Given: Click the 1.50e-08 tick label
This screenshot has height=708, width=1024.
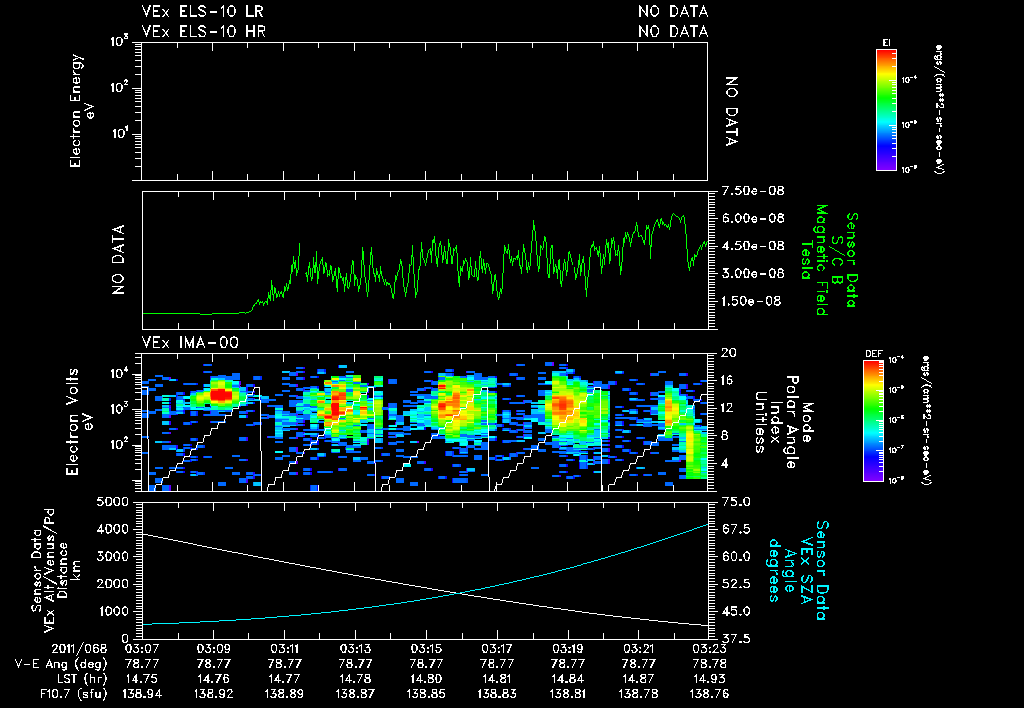Looking at the screenshot, I should 753,301.
